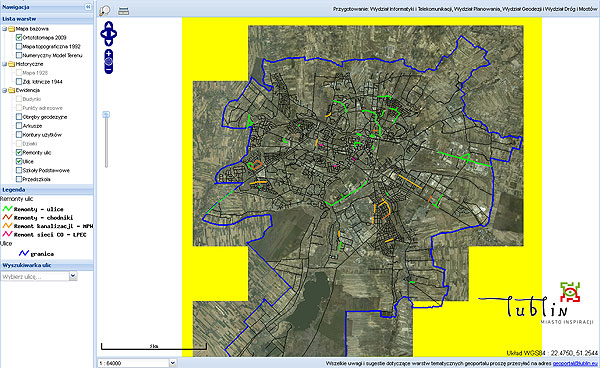Zoom out using the minus button
The height and width of the screenshot is (368, 600).
pyautogui.click(x=109, y=70)
